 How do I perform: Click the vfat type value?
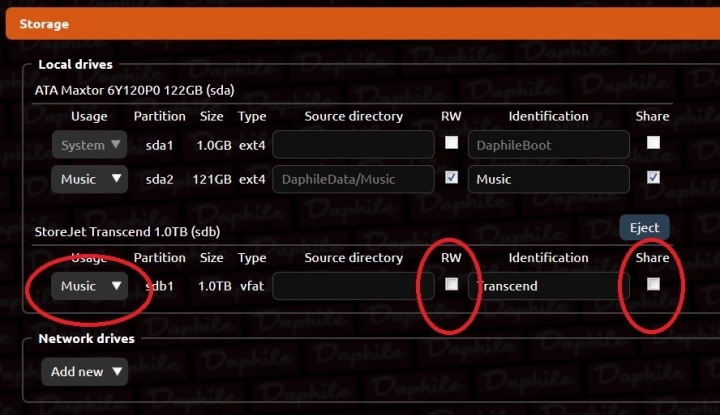[252, 286]
